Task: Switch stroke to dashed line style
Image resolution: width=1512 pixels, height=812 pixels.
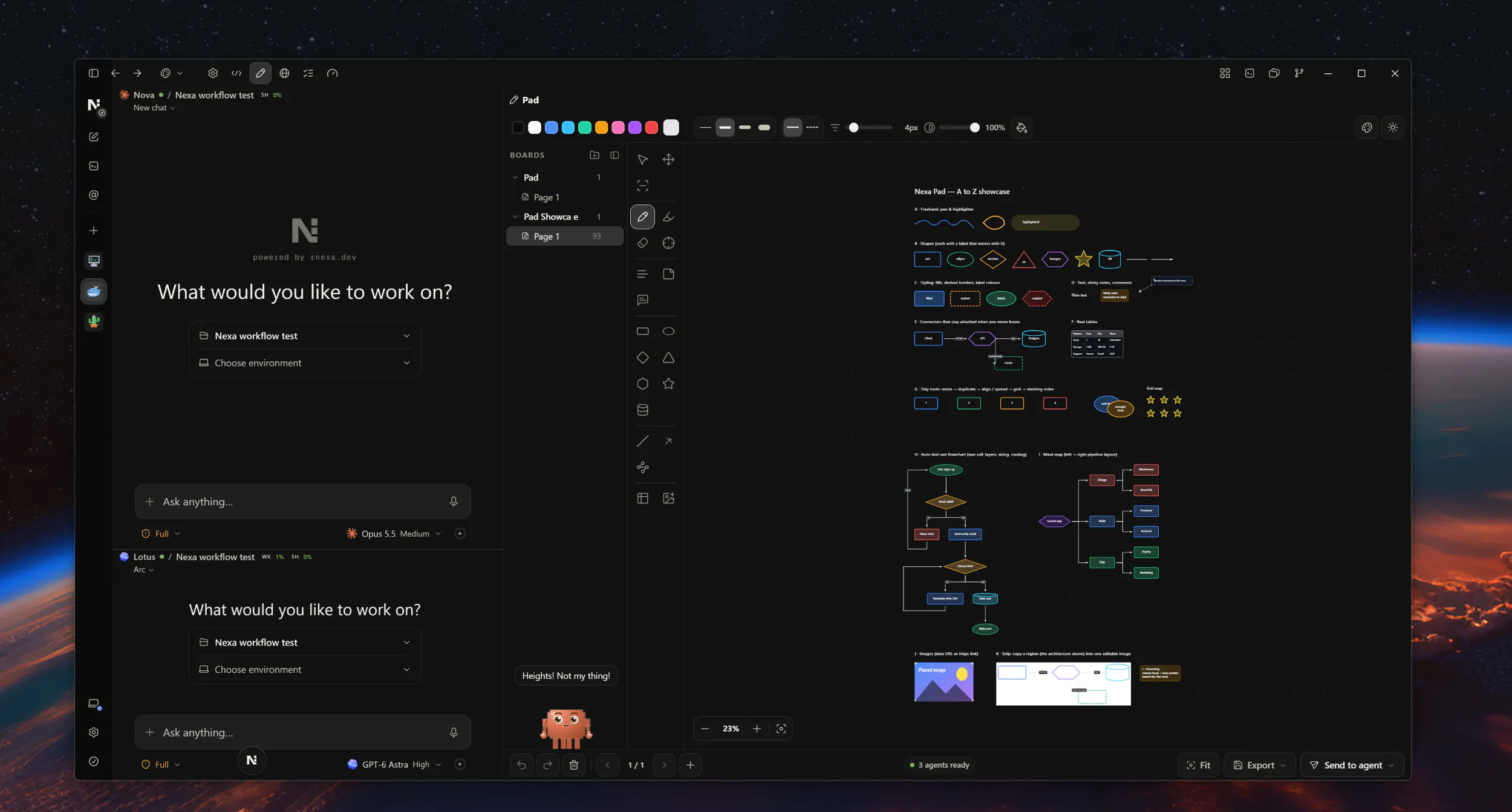Action: tap(812, 128)
